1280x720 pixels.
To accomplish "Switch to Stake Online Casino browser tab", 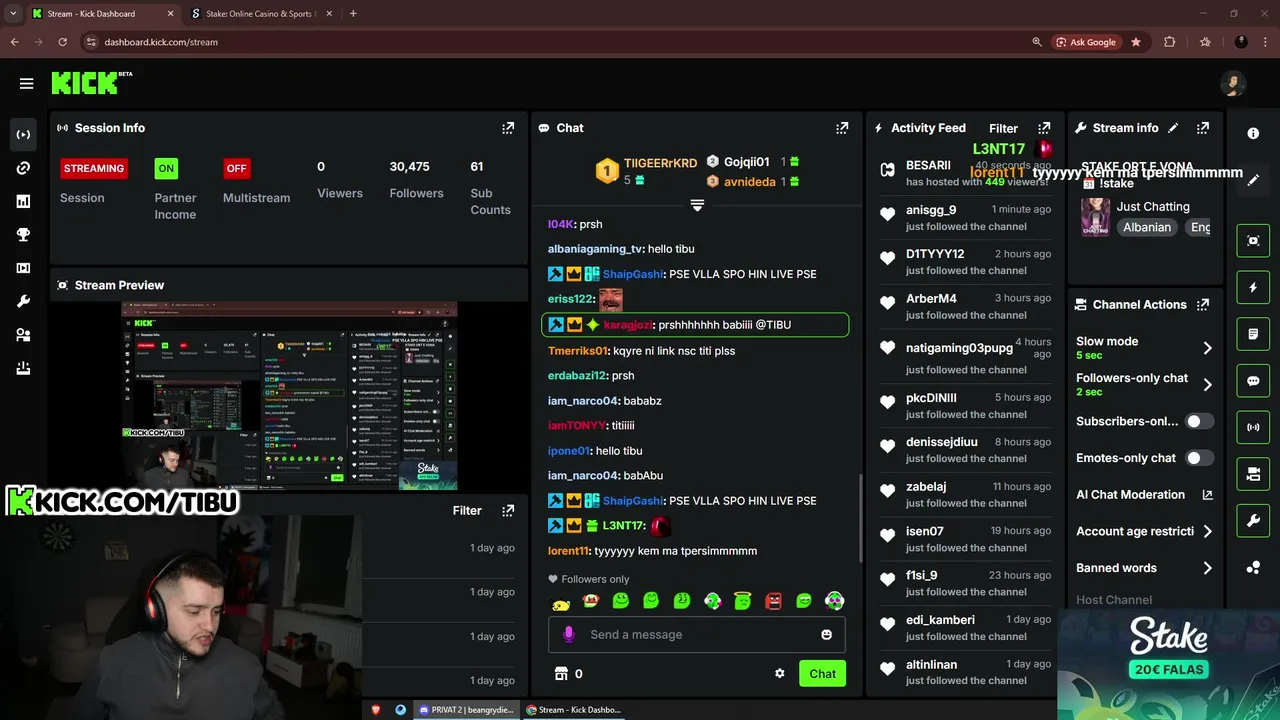I will coord(260,14).
